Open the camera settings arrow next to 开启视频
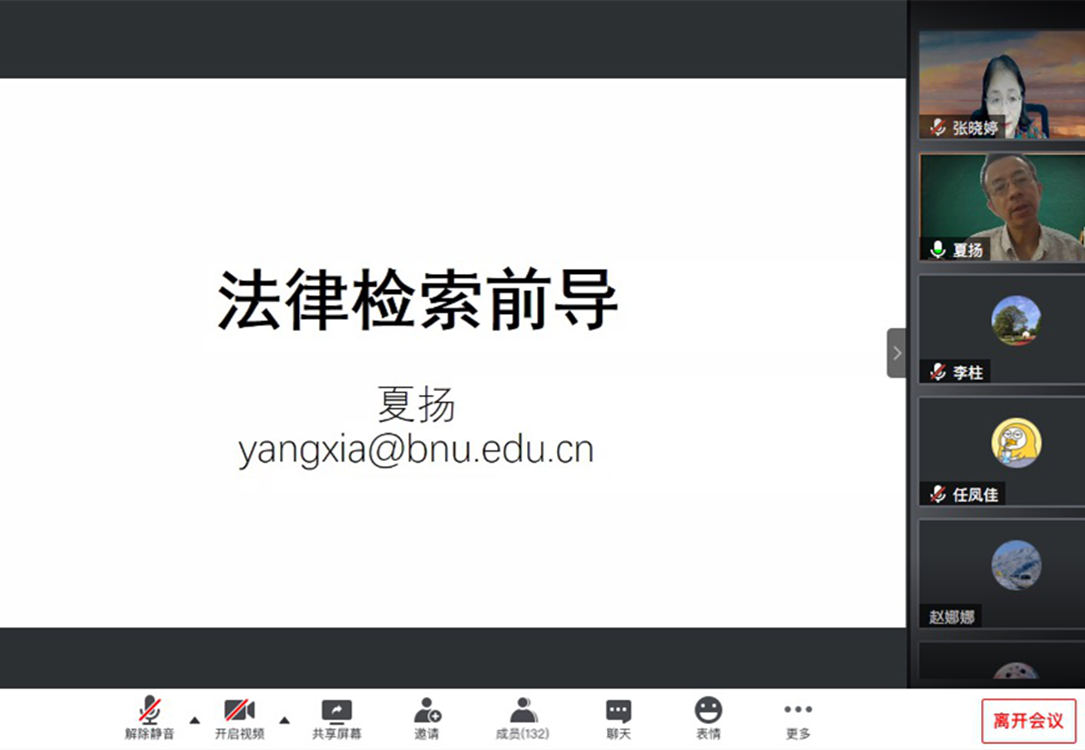Screen dimensions: 1085x750 tap(284, 718)
